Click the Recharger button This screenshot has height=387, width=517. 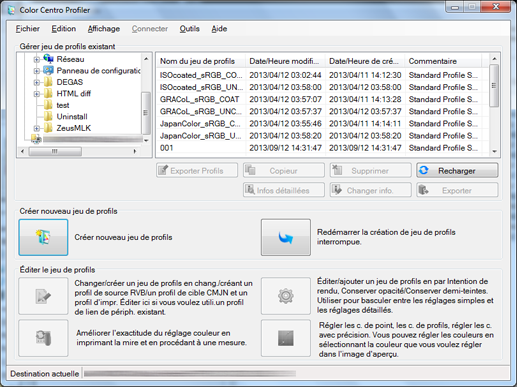click(x=457, y=170)
